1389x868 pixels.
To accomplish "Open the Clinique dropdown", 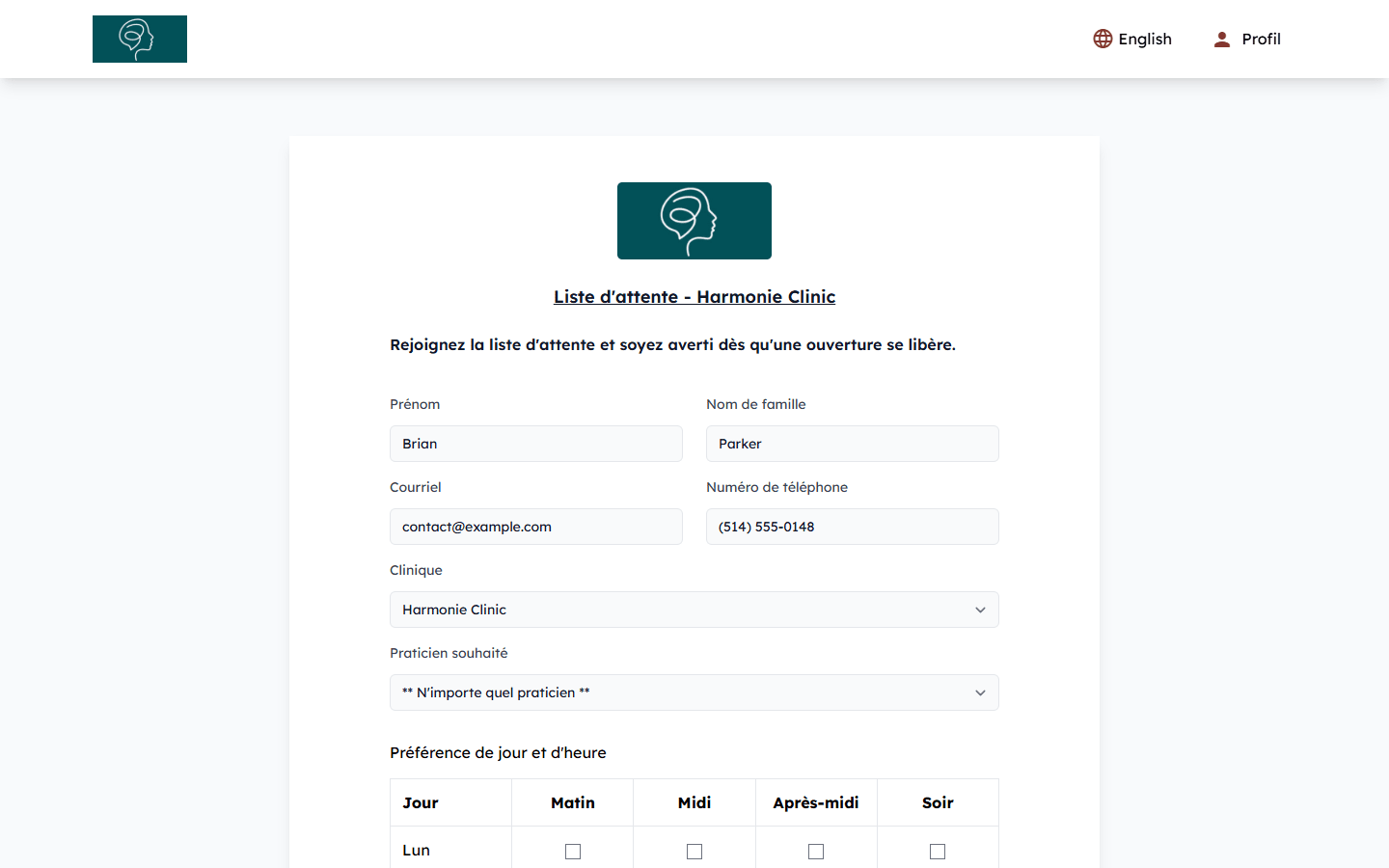I will [694, 610].
